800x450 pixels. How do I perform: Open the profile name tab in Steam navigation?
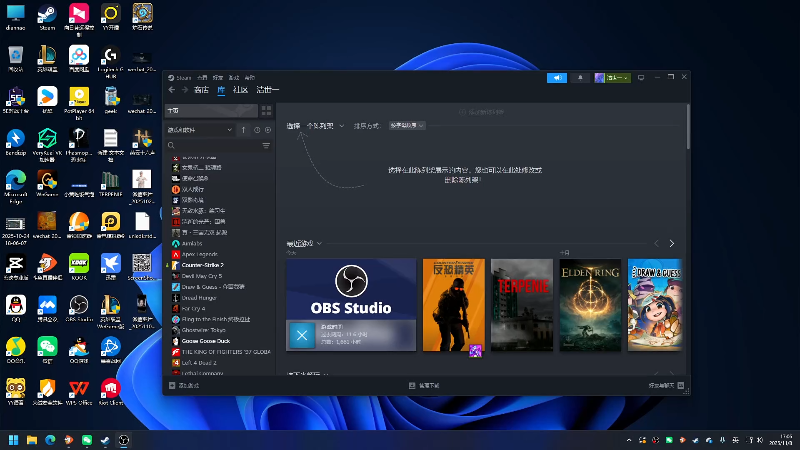pyautogui.click(x=267, y=90)
